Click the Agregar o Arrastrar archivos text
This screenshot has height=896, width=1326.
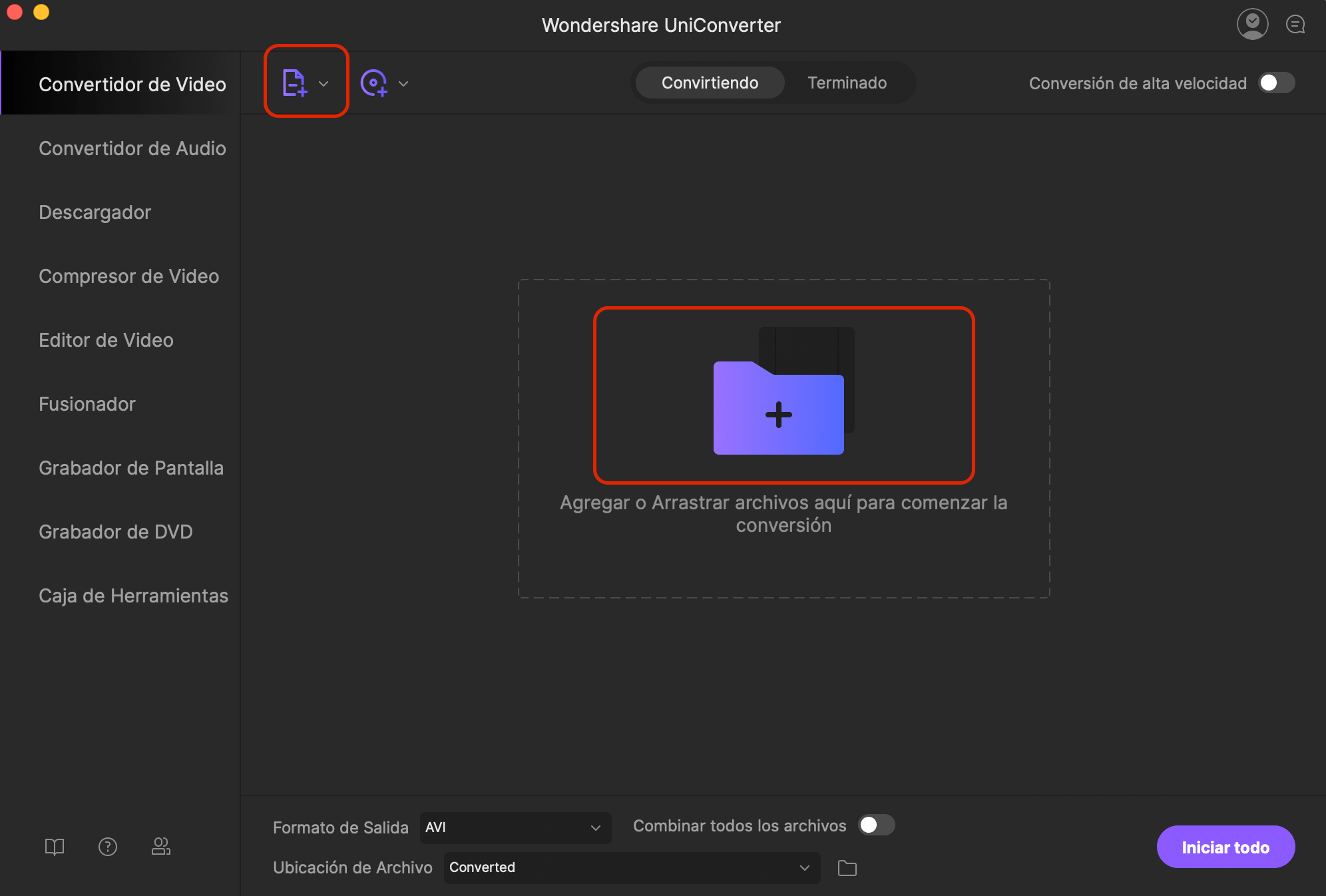coord(783,513)
